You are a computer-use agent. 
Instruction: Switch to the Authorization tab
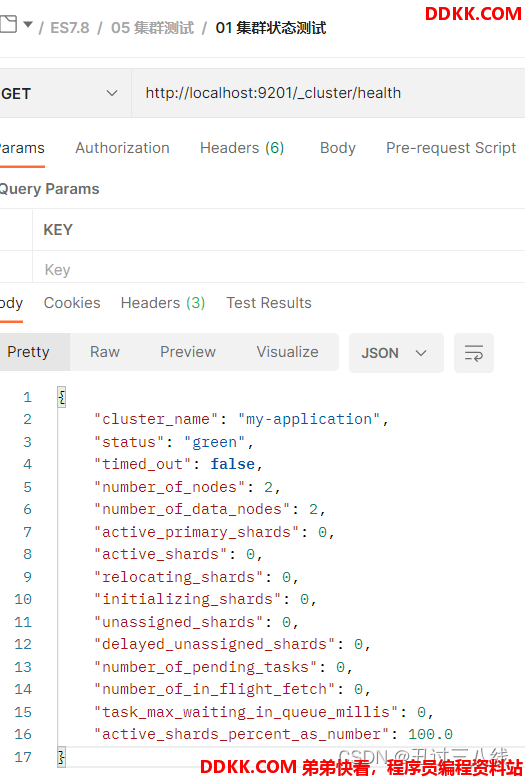122,148
